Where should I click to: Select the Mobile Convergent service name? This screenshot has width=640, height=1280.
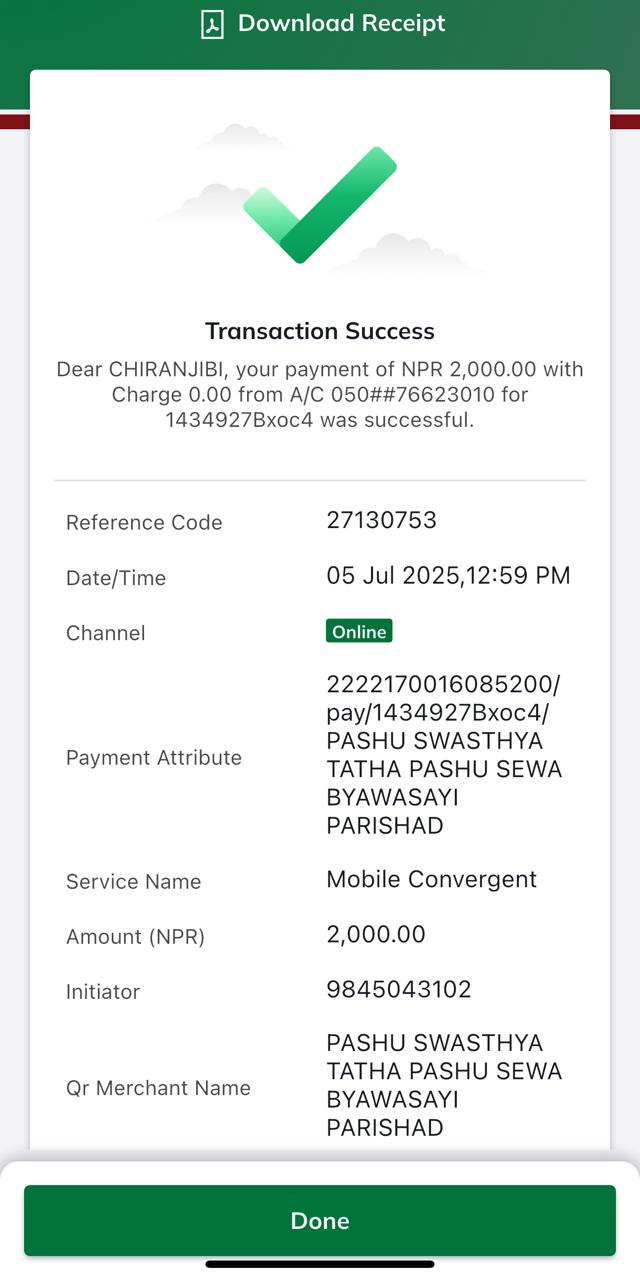point(432,879)
